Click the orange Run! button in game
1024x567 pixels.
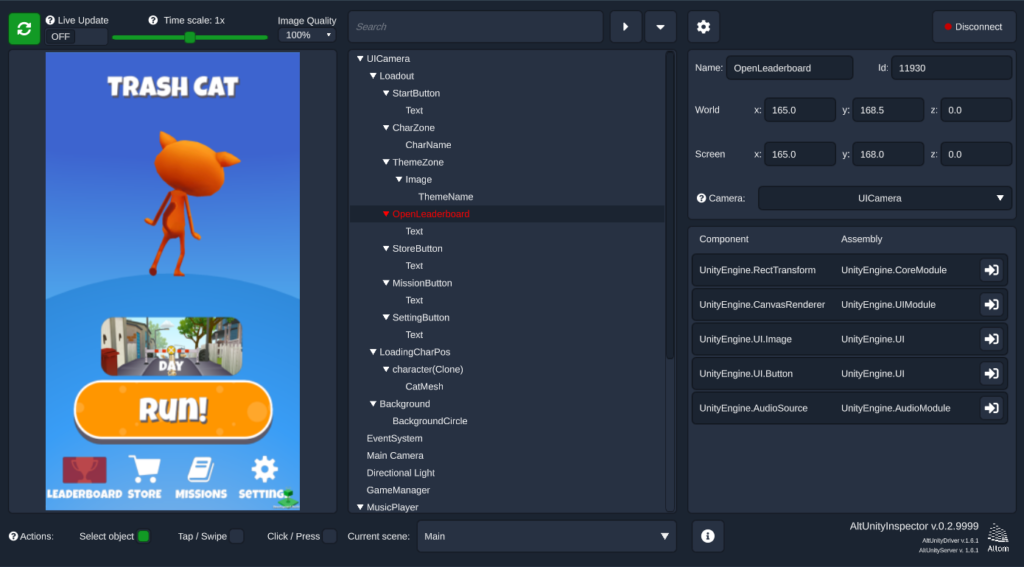[x=173, y=410]
